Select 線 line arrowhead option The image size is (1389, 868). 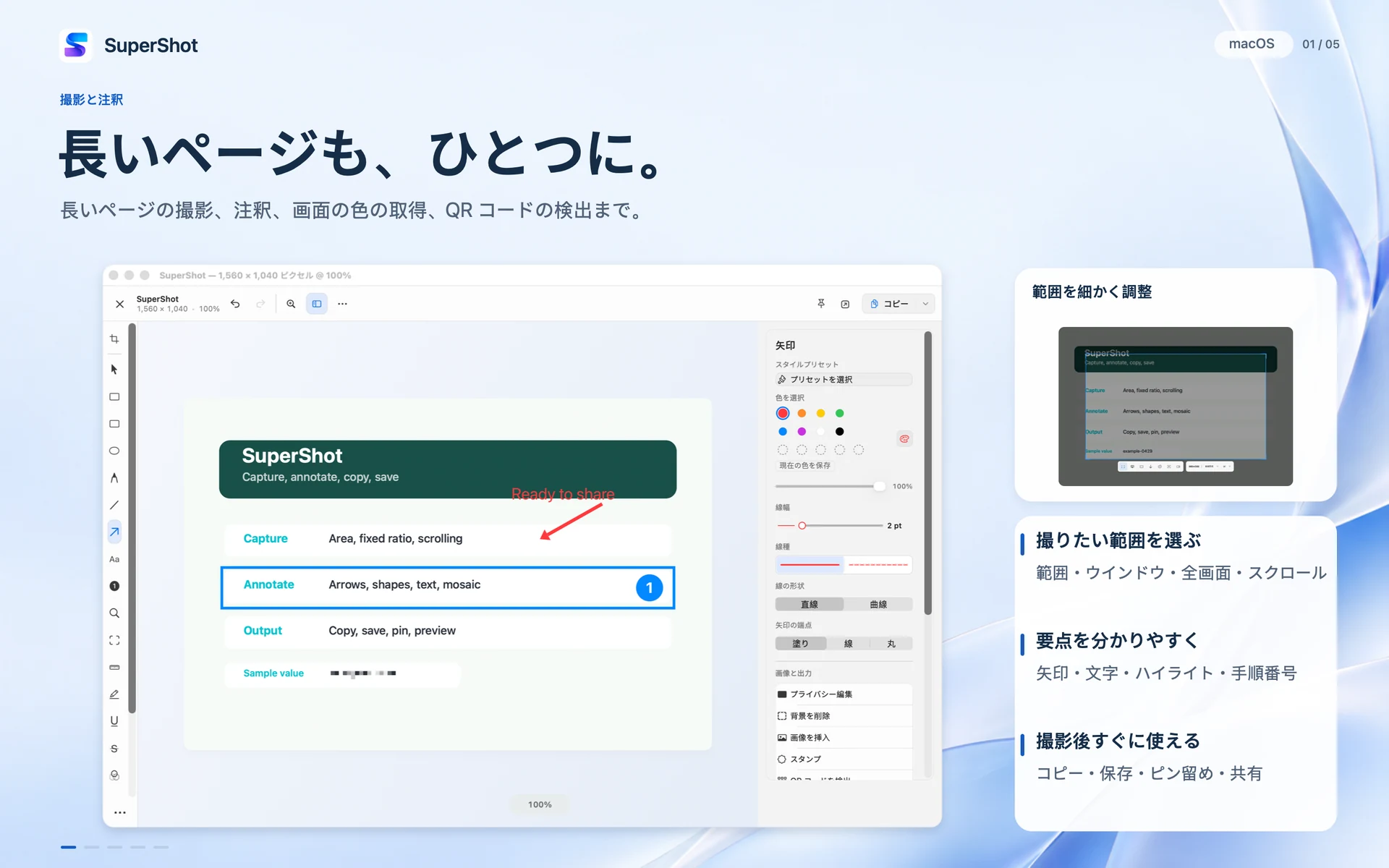coord(848,643)
